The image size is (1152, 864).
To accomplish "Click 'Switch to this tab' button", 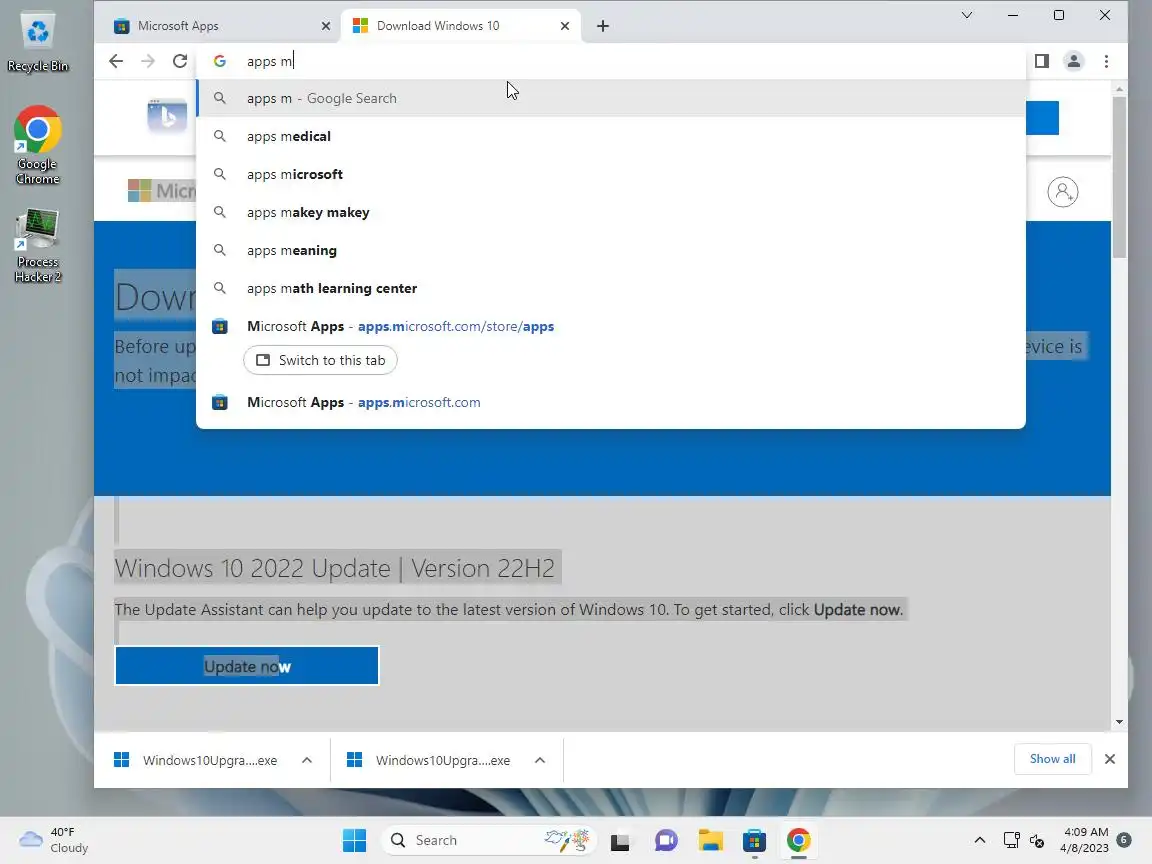I will [320, 360].
